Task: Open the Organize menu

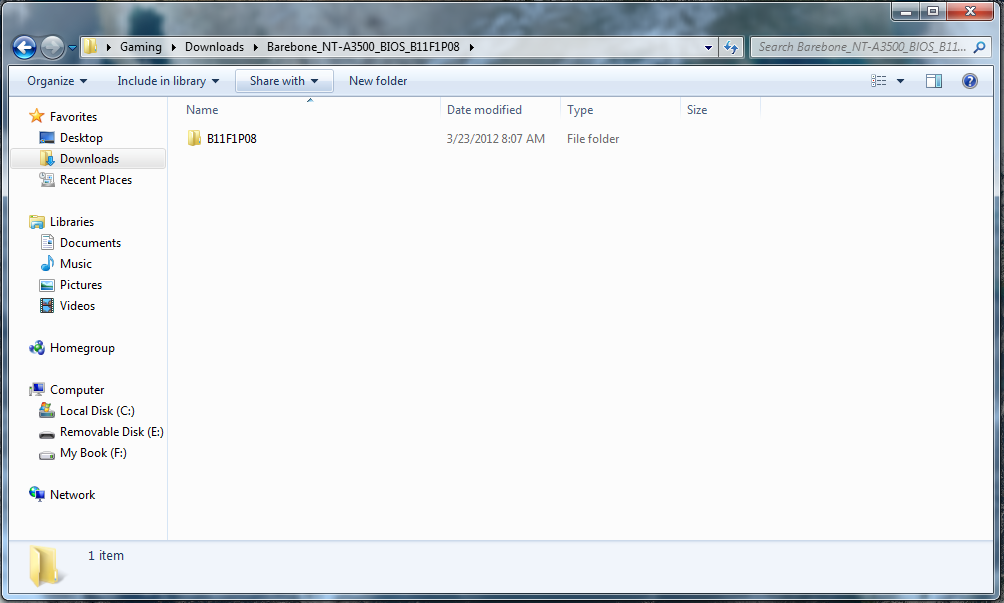Action: [x=56, y=81]
